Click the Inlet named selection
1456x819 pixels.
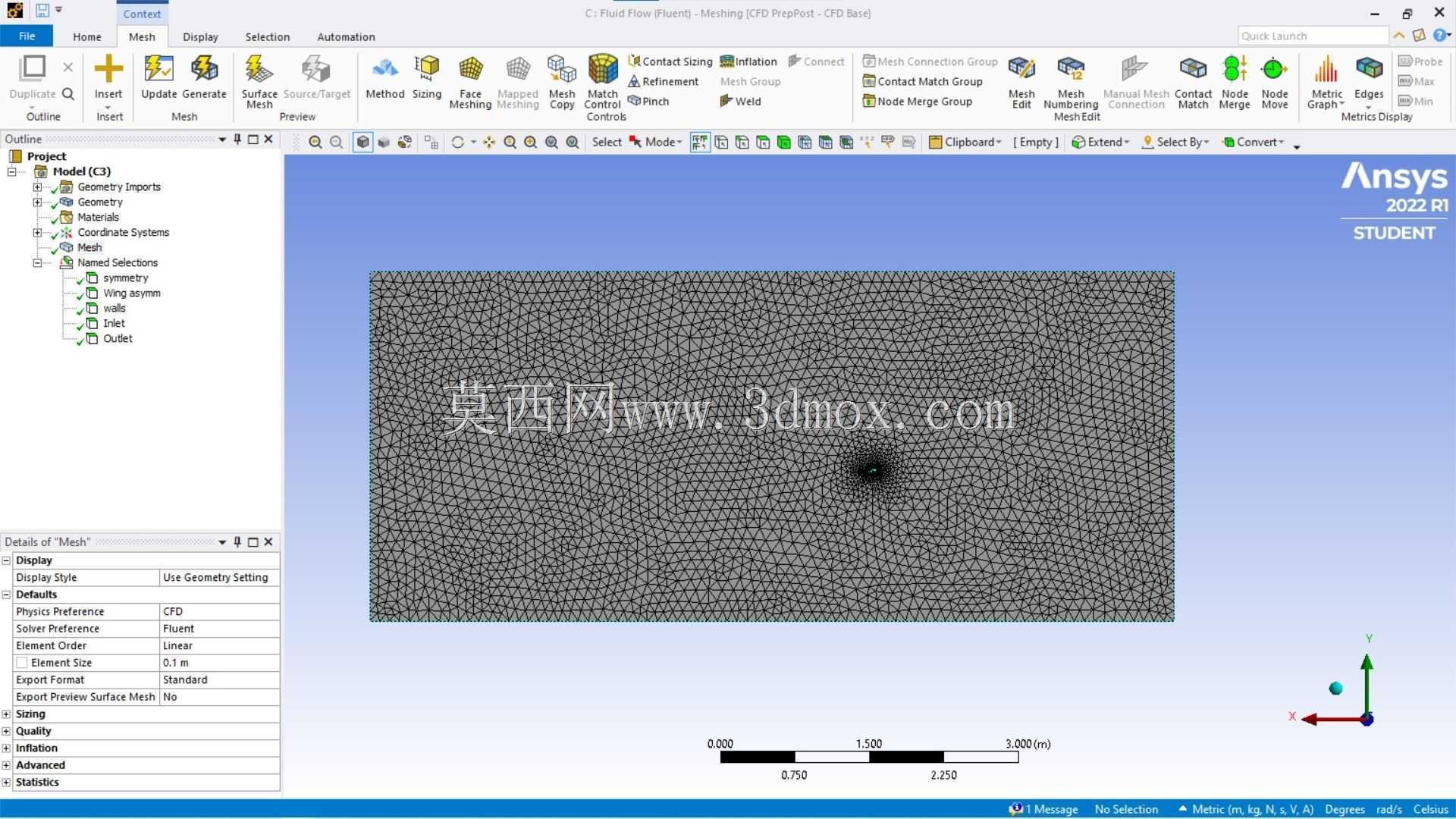tap(114, 323)
